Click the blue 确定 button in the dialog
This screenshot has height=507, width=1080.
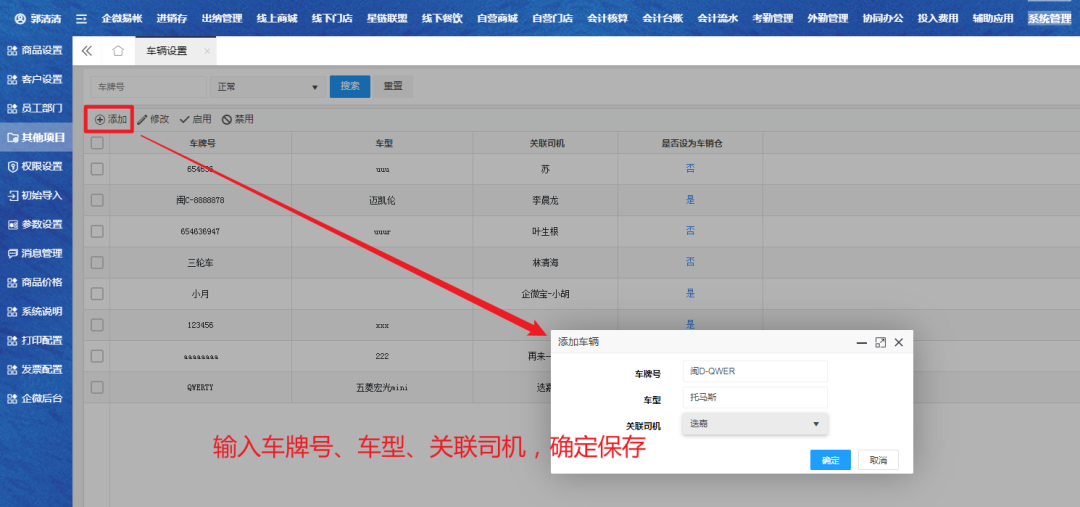830,460
